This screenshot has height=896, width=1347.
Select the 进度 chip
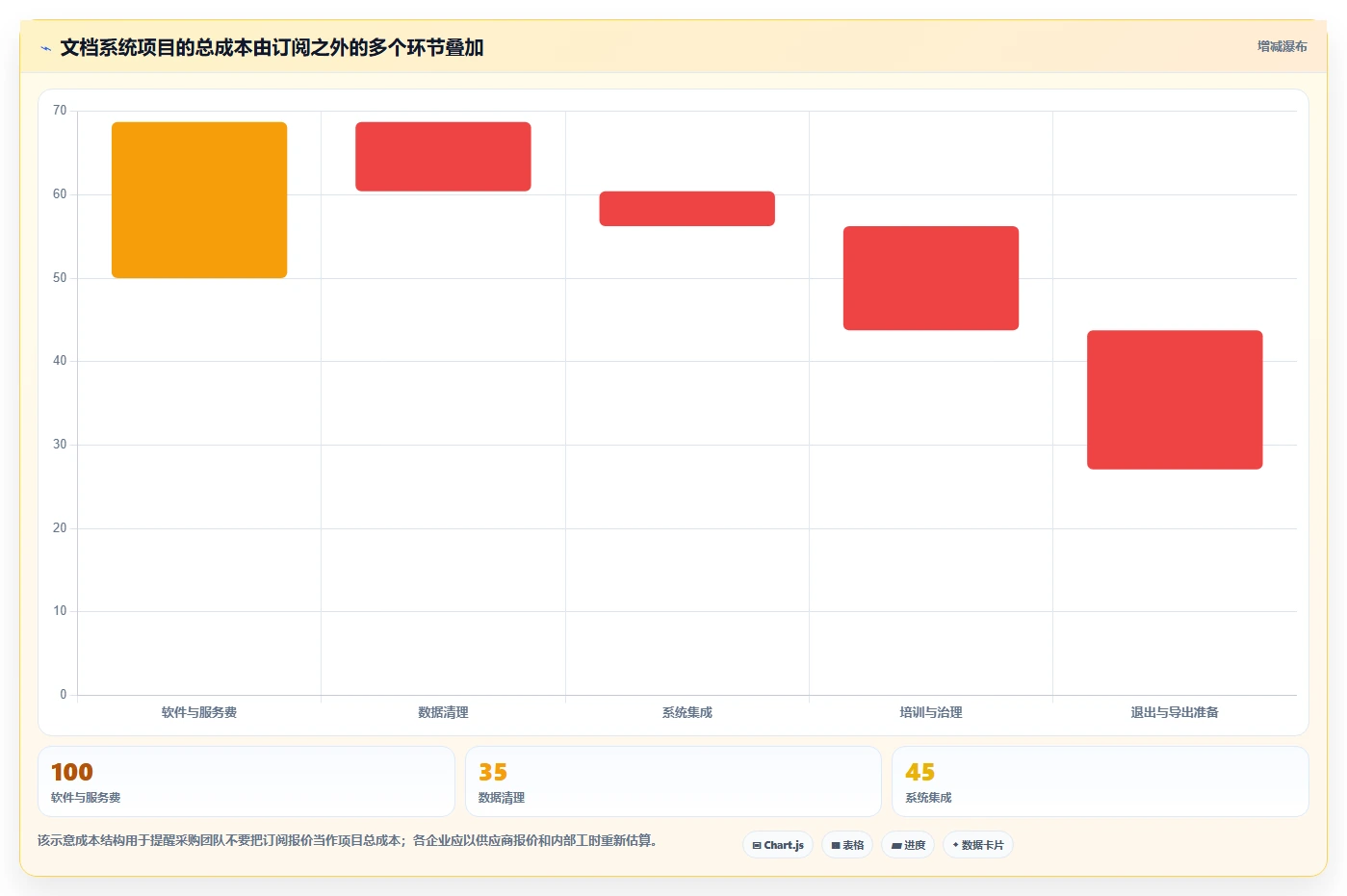pos(908,845)
